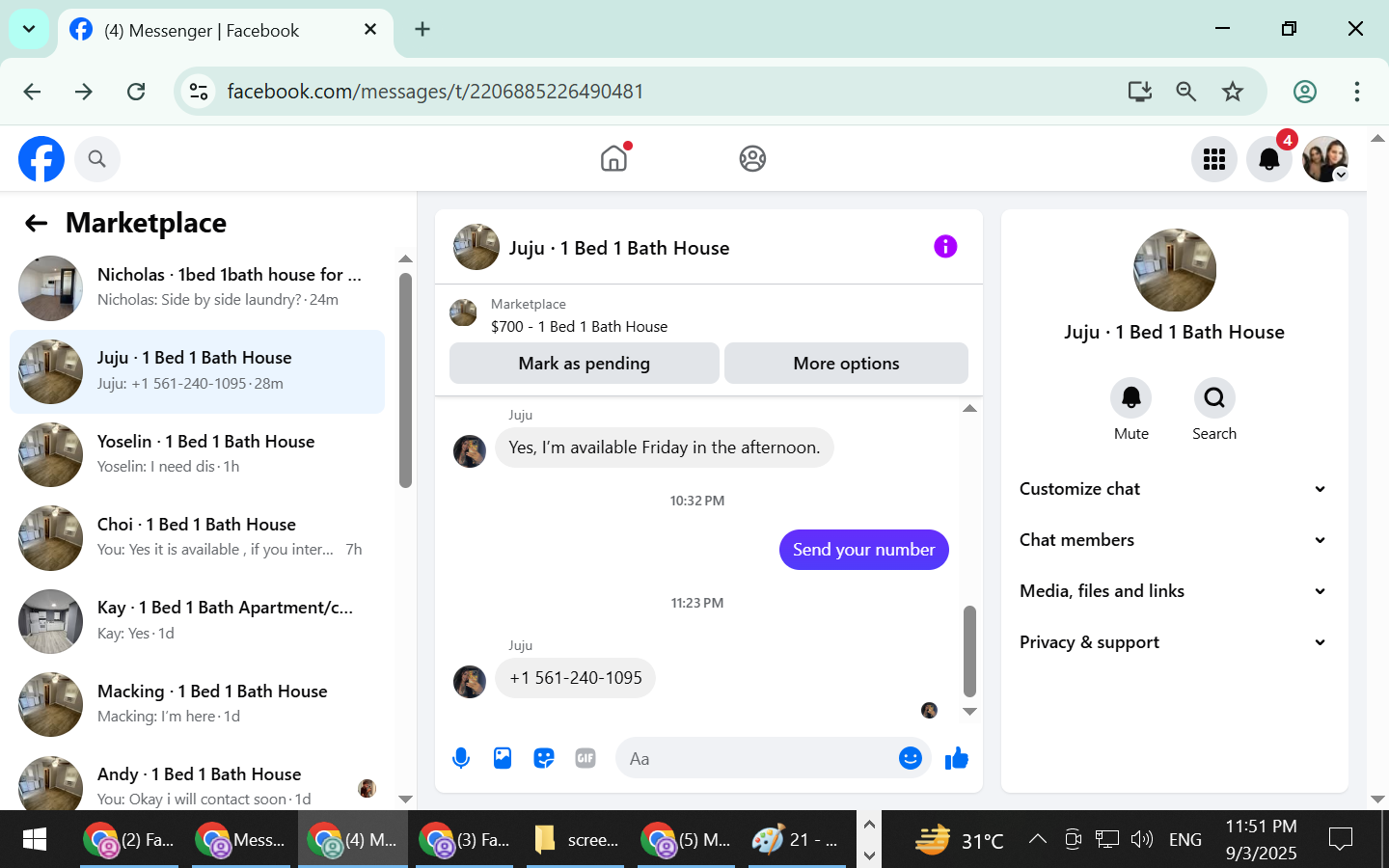The height and width of the screenshot is (868, 1389).
Task: Click the chat list scrollbar thumb
Action: (405, 381)
